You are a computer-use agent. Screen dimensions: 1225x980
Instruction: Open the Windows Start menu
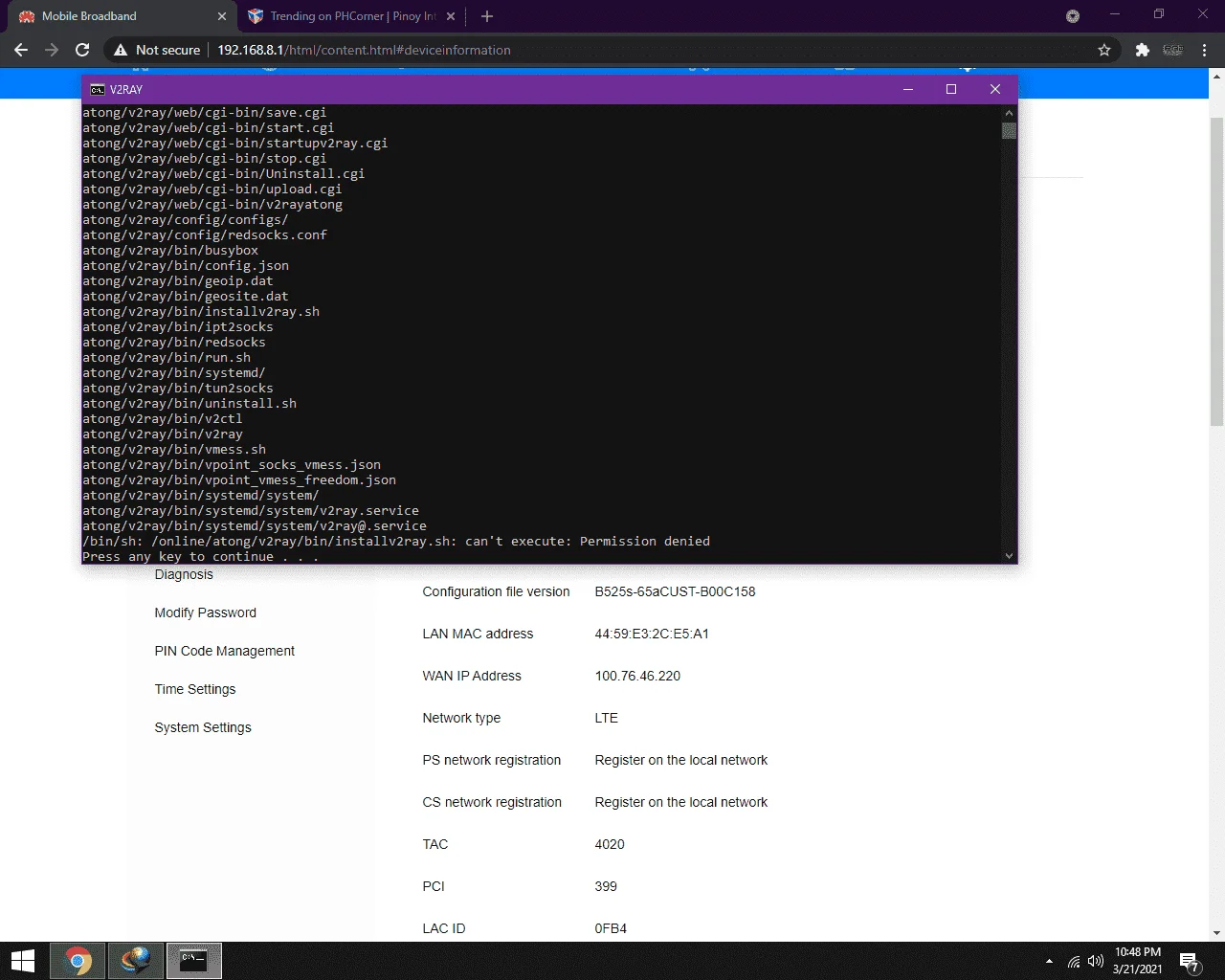point(23,961)
